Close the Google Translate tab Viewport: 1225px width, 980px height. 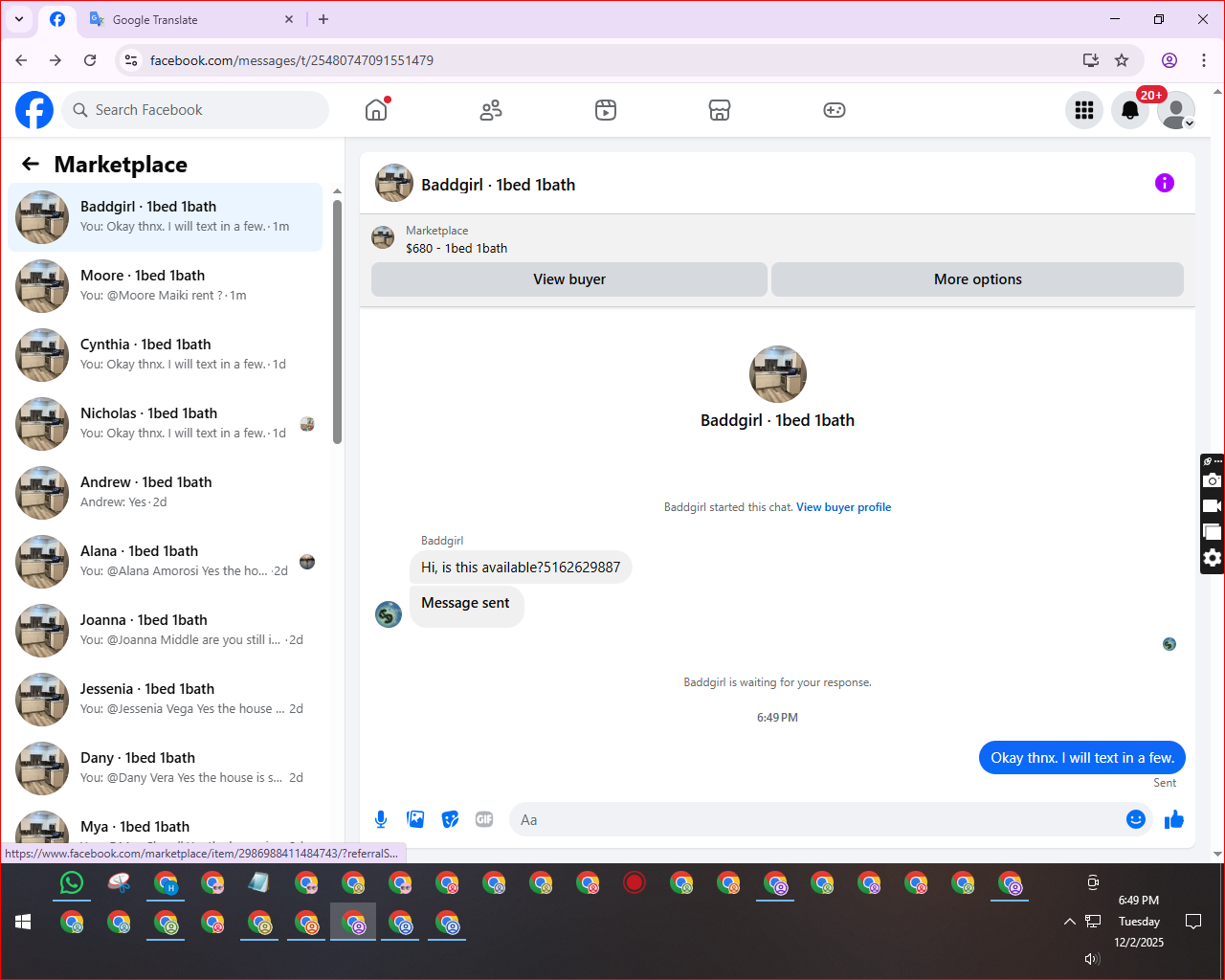point(289,19)
